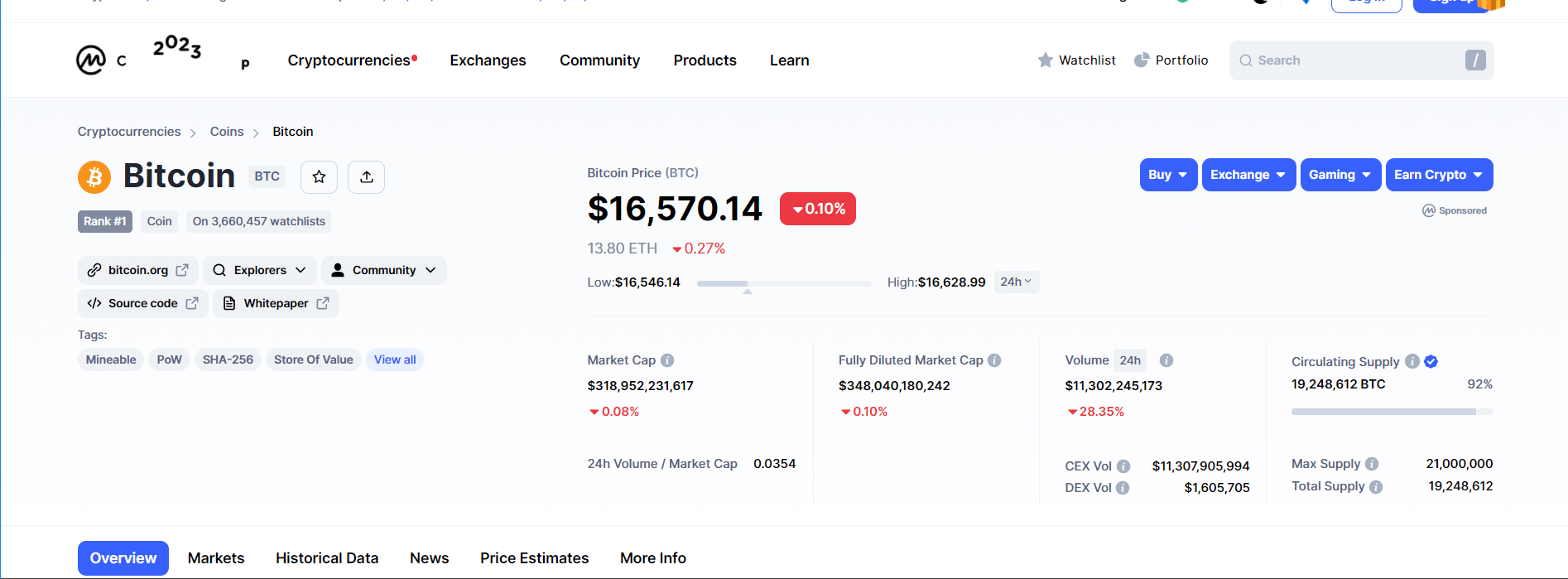The width and height of the screenshot is (1568, 579).
Task: Go to the Price Estimates tab
Action: [534, 558]
